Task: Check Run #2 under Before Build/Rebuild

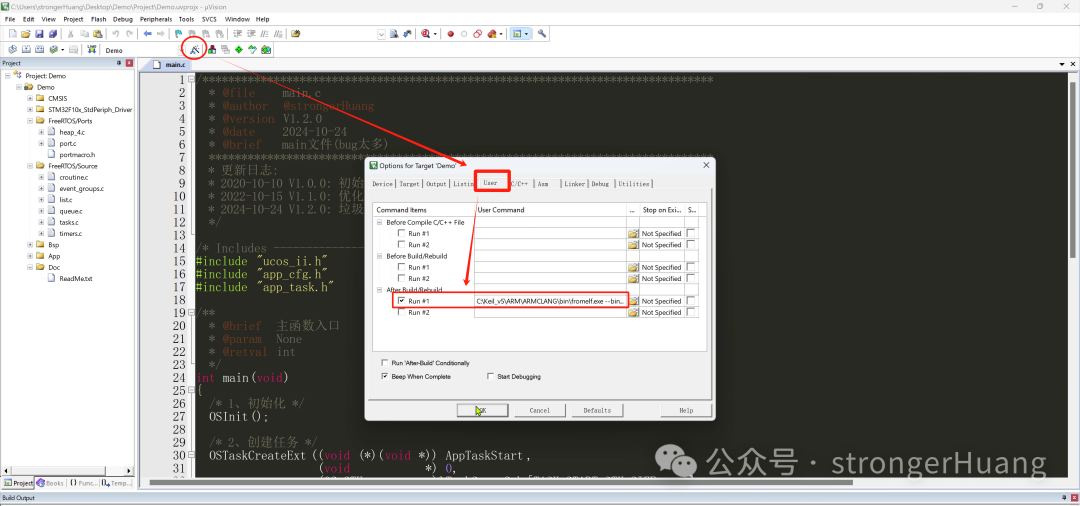Action: (402, 278)
